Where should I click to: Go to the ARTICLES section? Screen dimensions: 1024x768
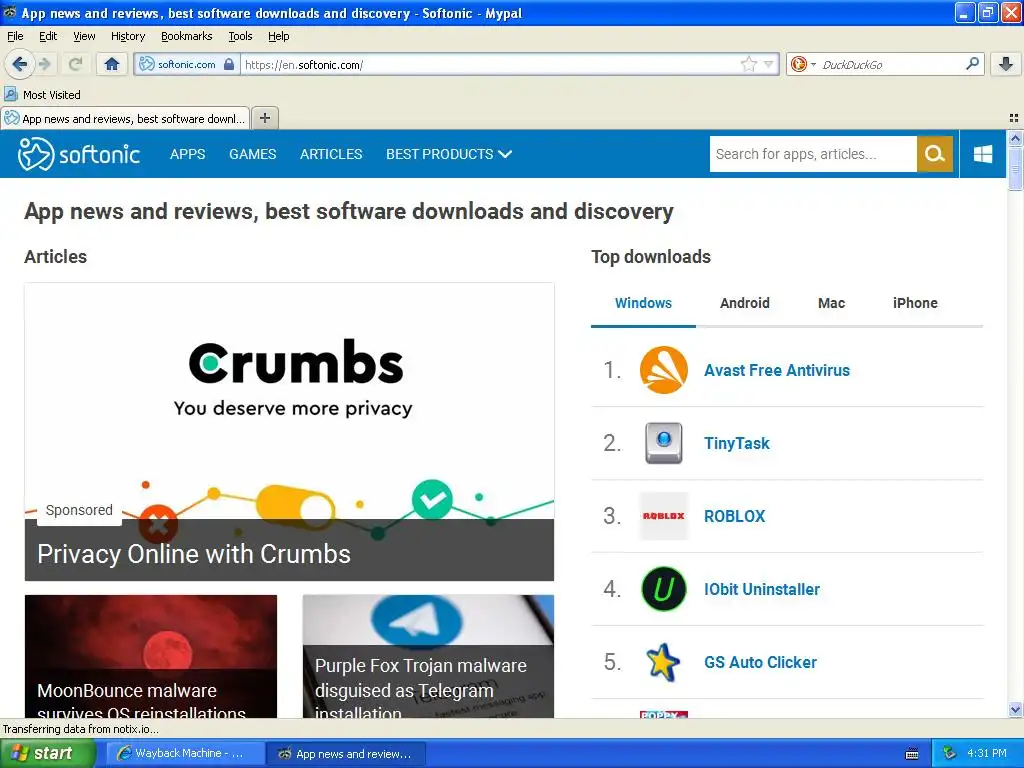point(331,154)
